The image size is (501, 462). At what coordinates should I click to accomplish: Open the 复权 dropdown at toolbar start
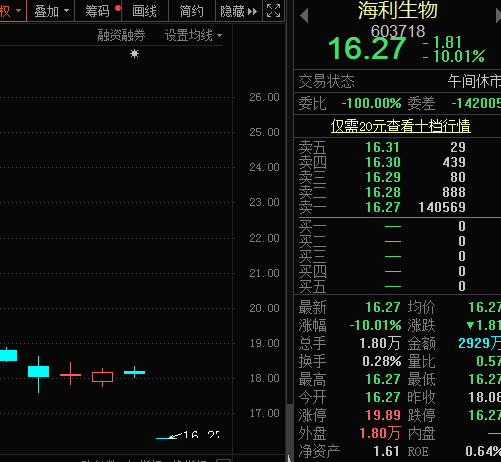[x=12, y=11]
